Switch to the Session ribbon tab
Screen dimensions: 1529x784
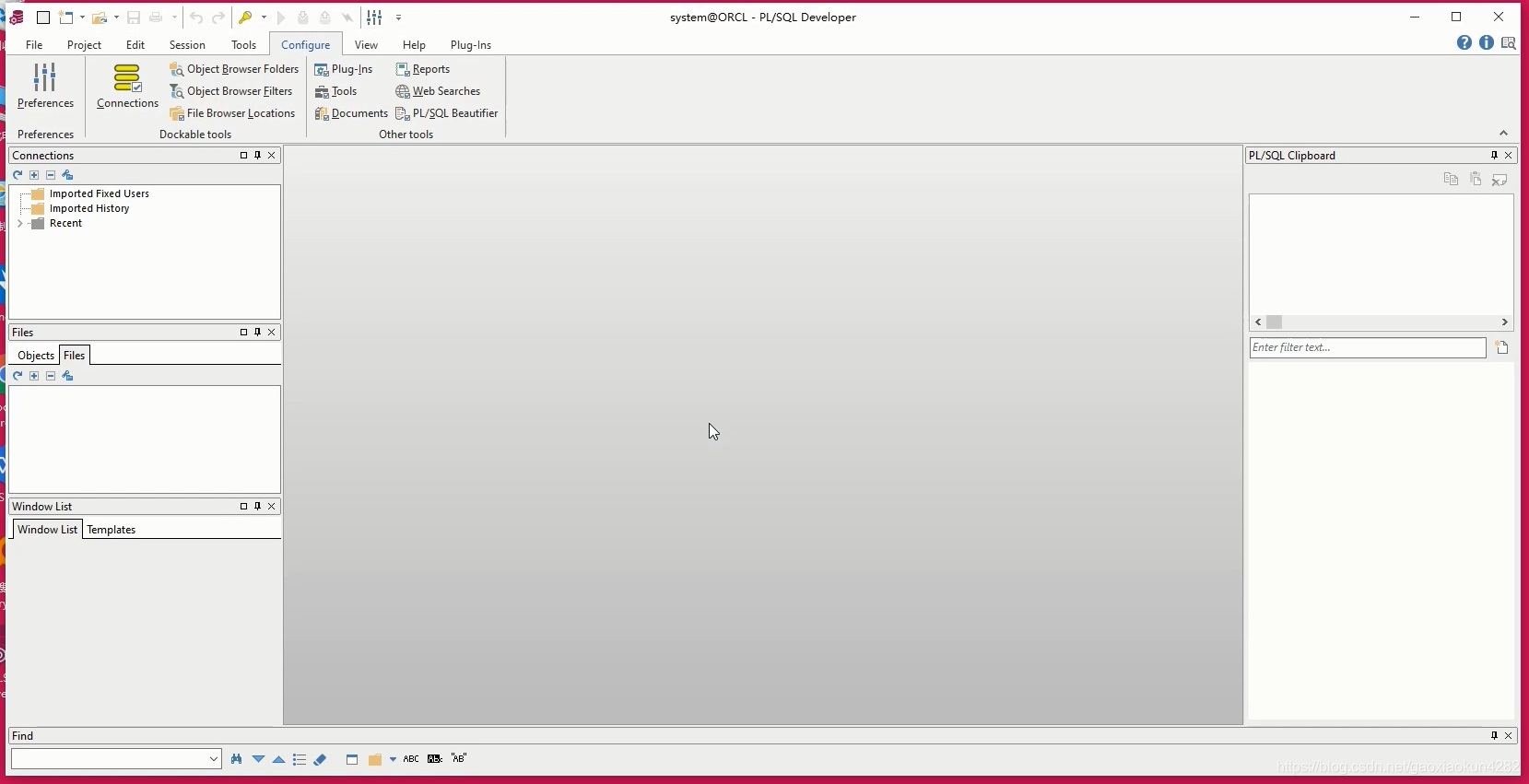tap(187, 44)
